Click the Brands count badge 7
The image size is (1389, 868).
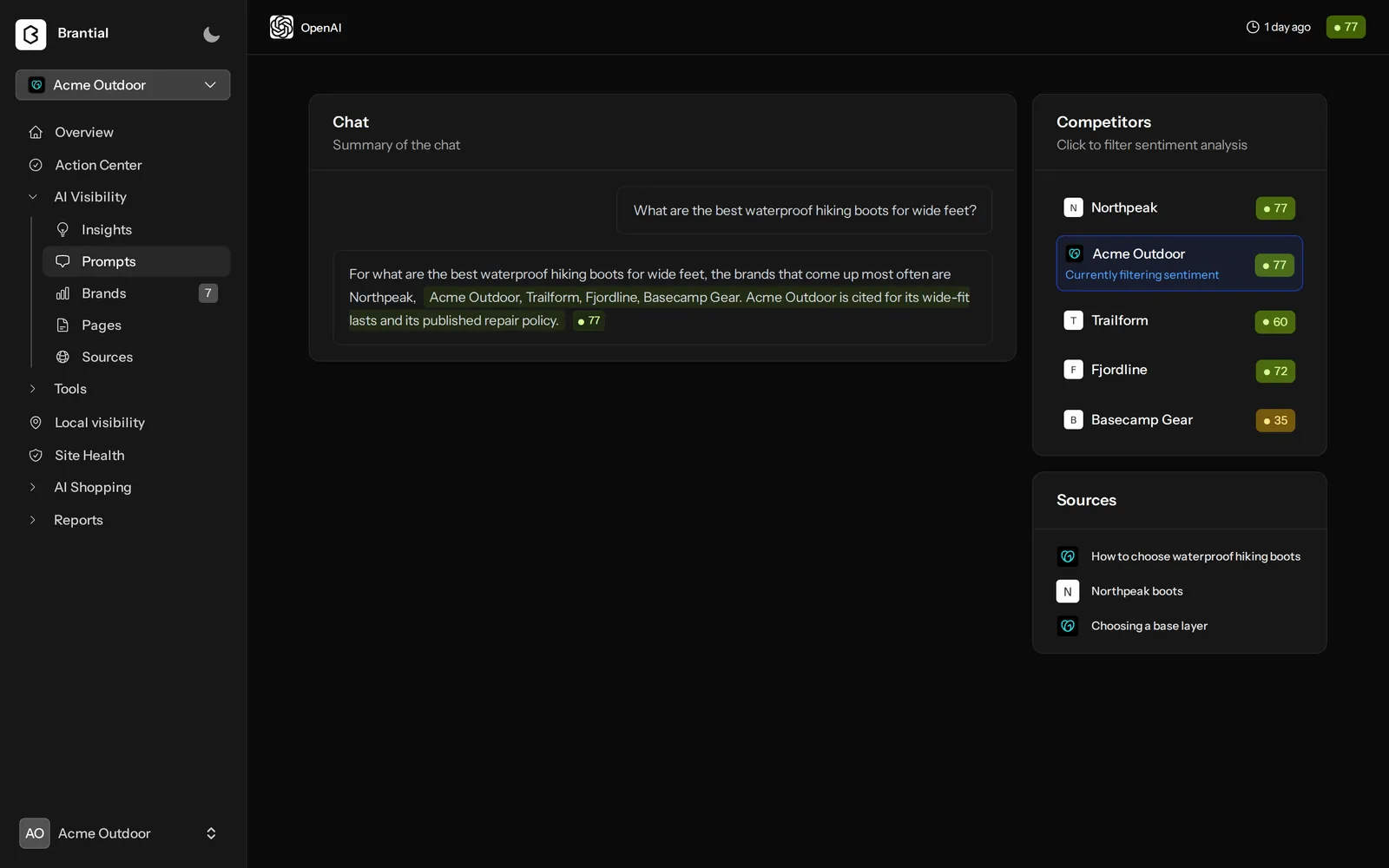pyautogui.click(x=207, y=293)
